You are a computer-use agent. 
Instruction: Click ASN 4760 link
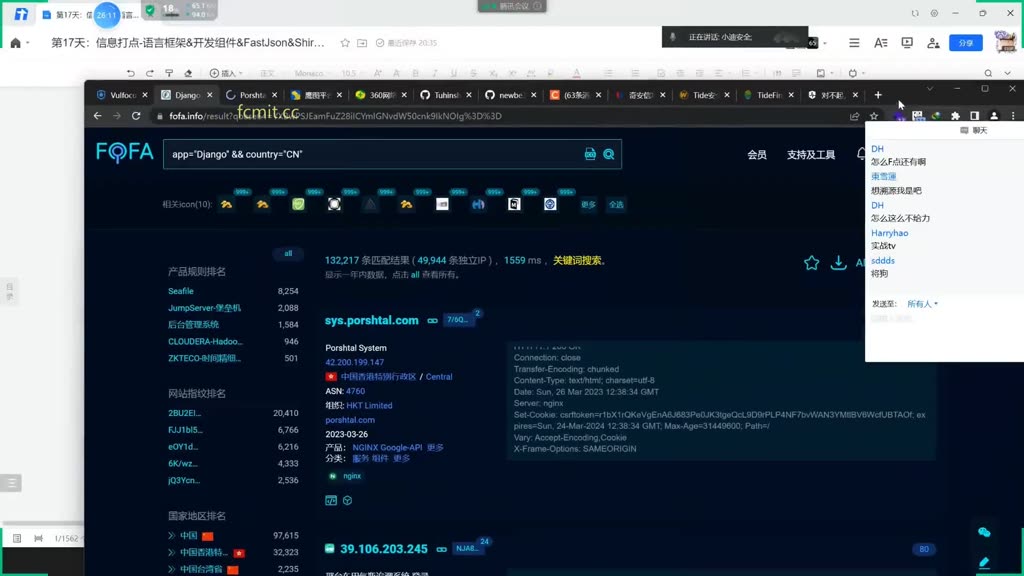[x=355, y=391]
